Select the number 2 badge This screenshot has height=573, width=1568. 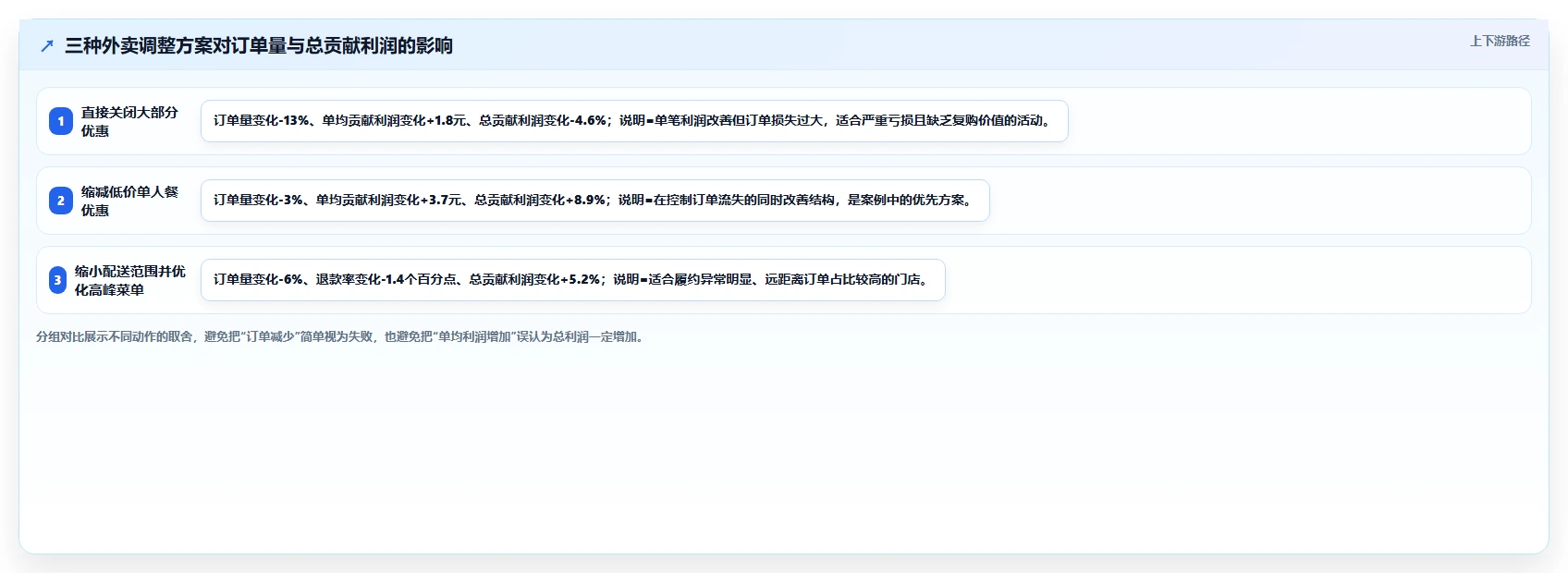point(61,201)
